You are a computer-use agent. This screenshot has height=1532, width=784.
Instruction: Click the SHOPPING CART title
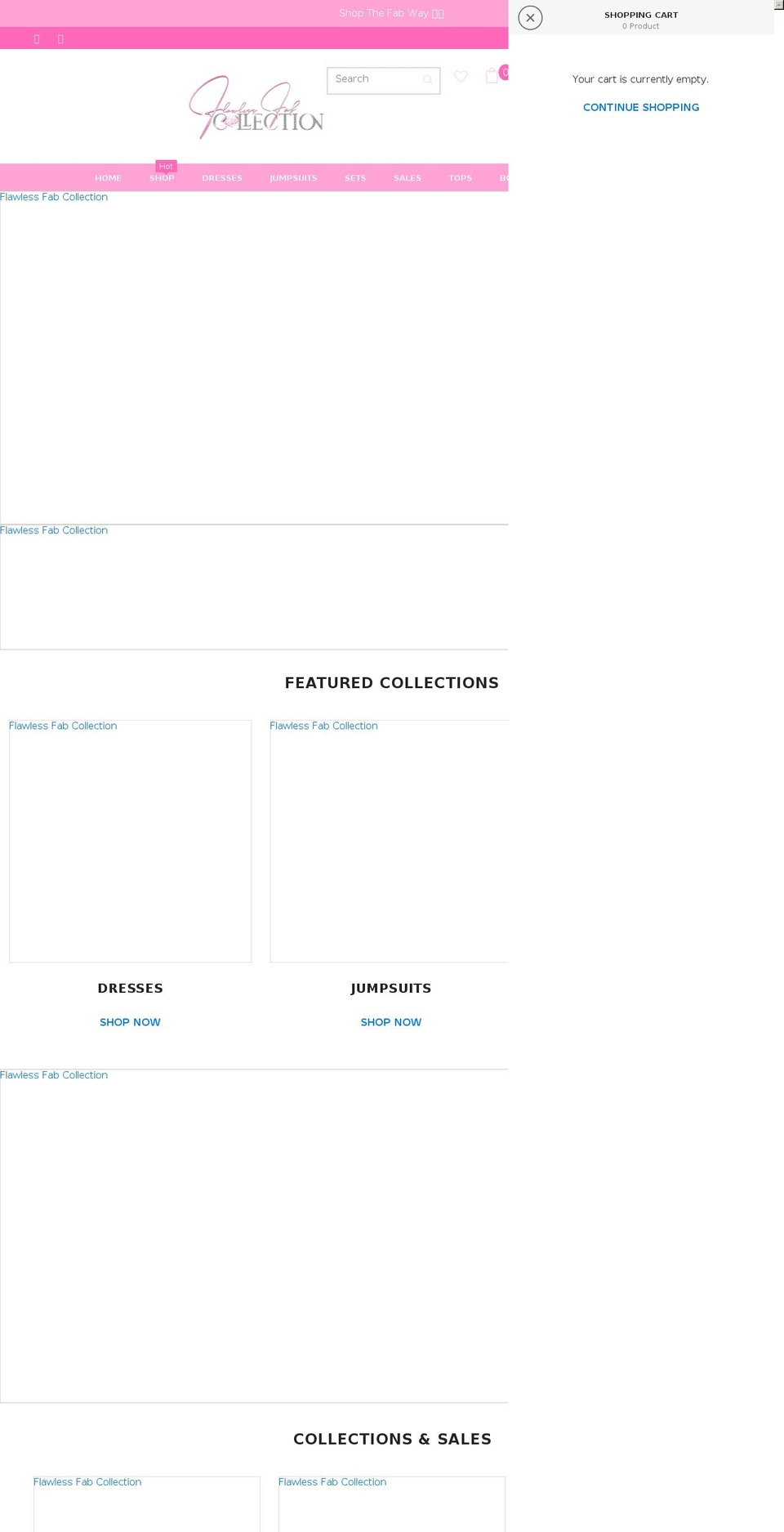click(x=641, y=15)
